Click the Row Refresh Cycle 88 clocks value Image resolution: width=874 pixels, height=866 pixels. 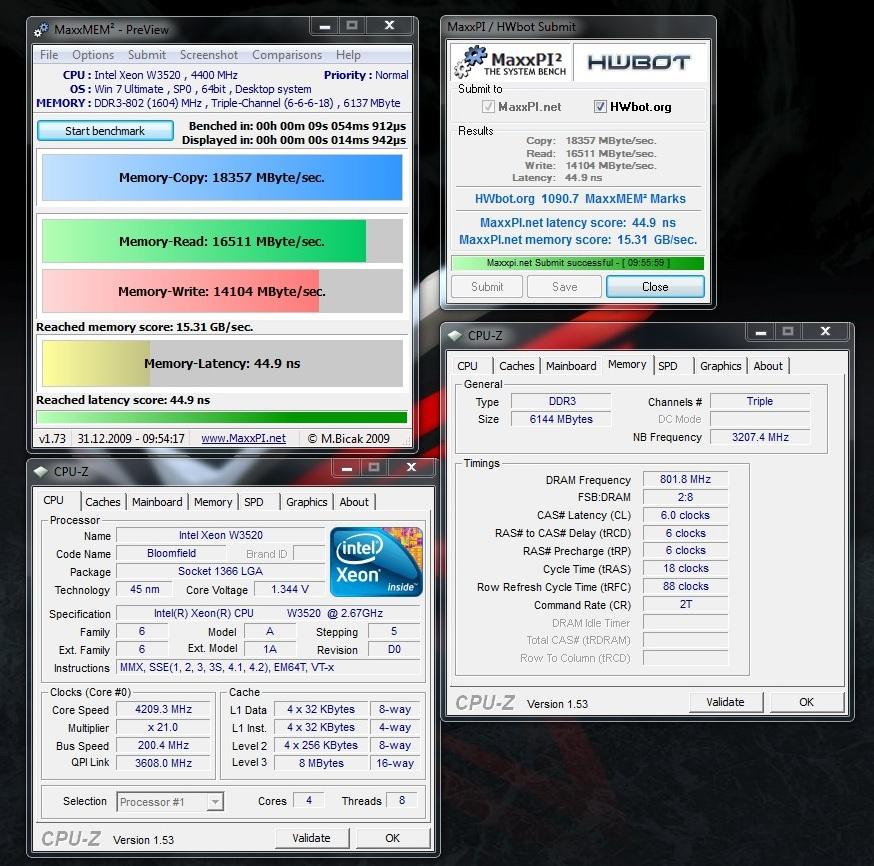point(686,586)
